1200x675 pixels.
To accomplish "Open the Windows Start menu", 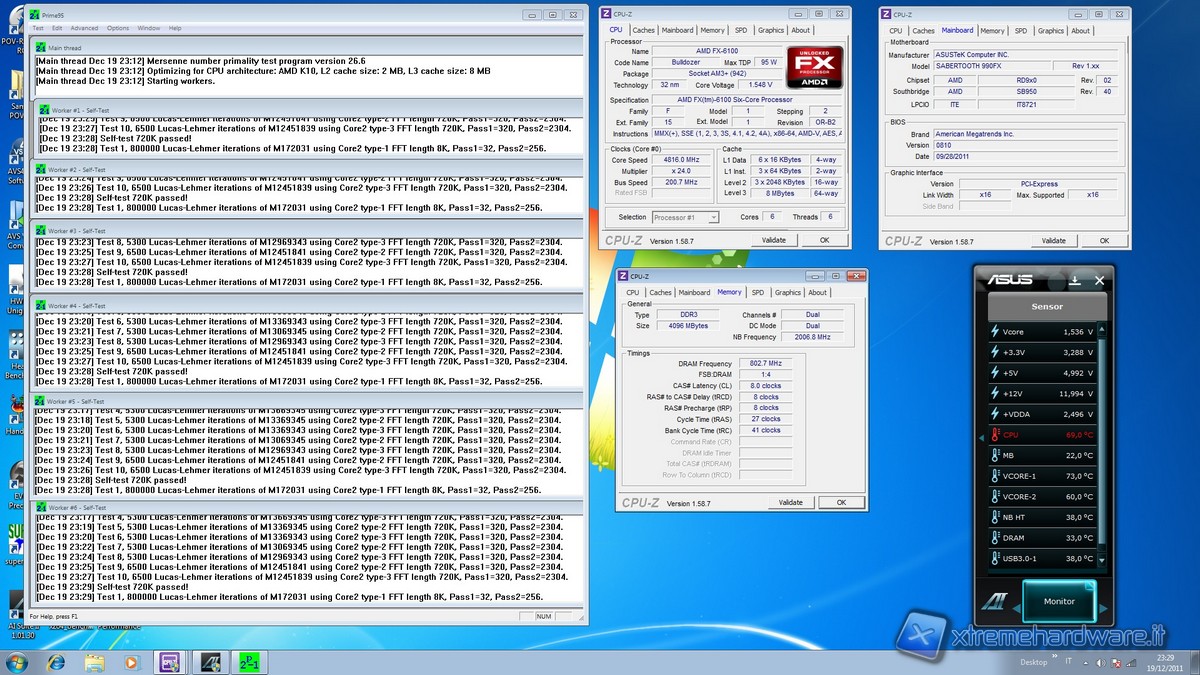I will (18, 661).
